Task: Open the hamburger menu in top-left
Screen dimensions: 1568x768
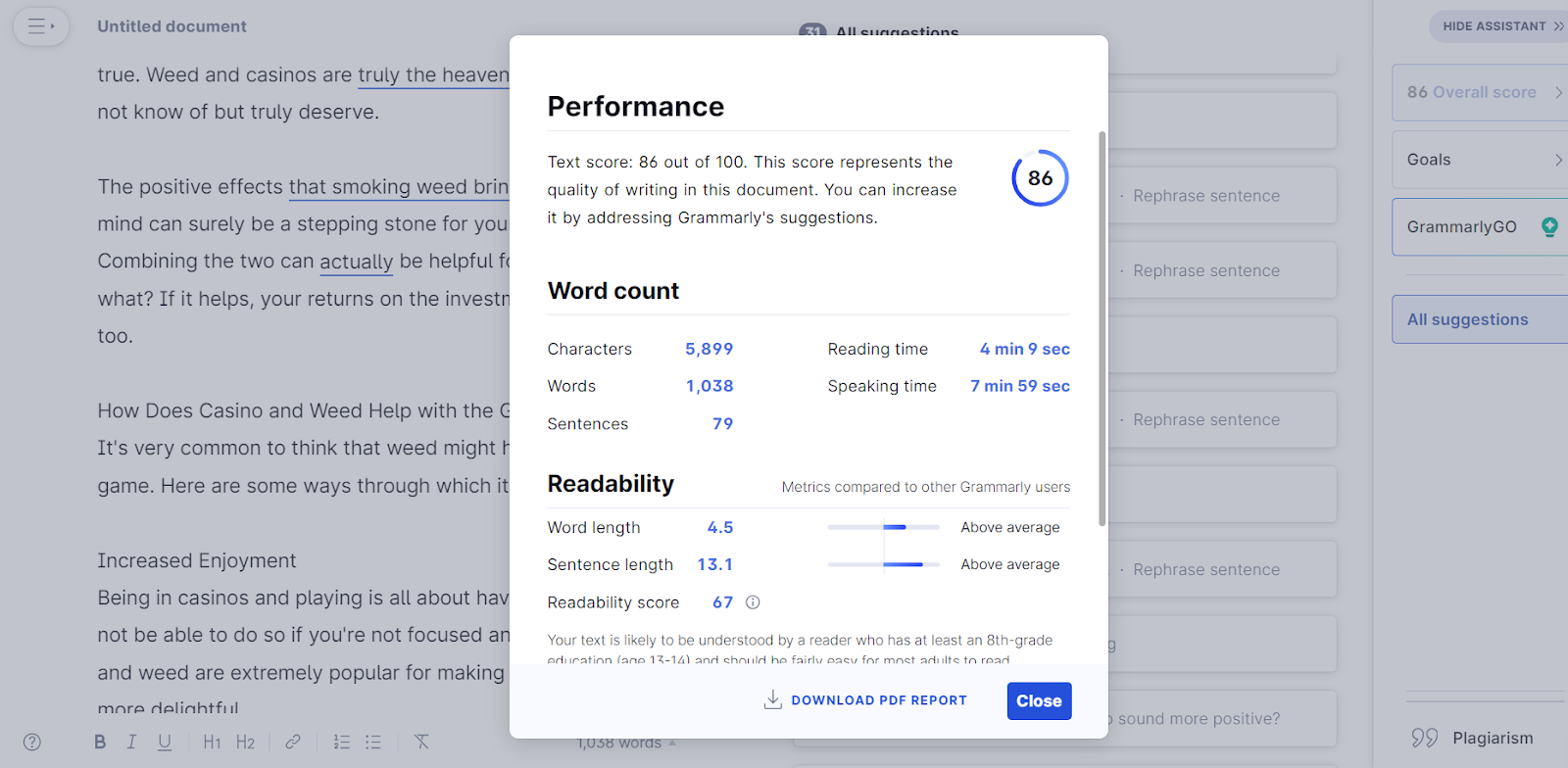Action: 40,26
